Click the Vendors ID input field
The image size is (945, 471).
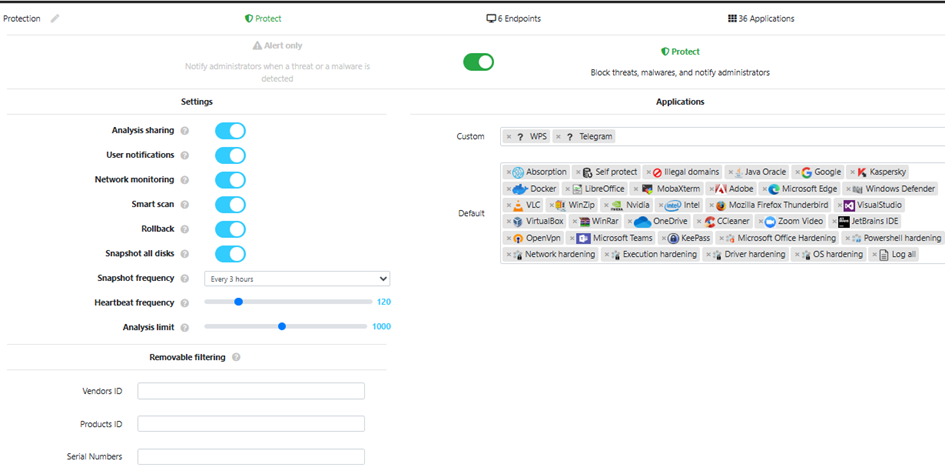pos(251,391)
